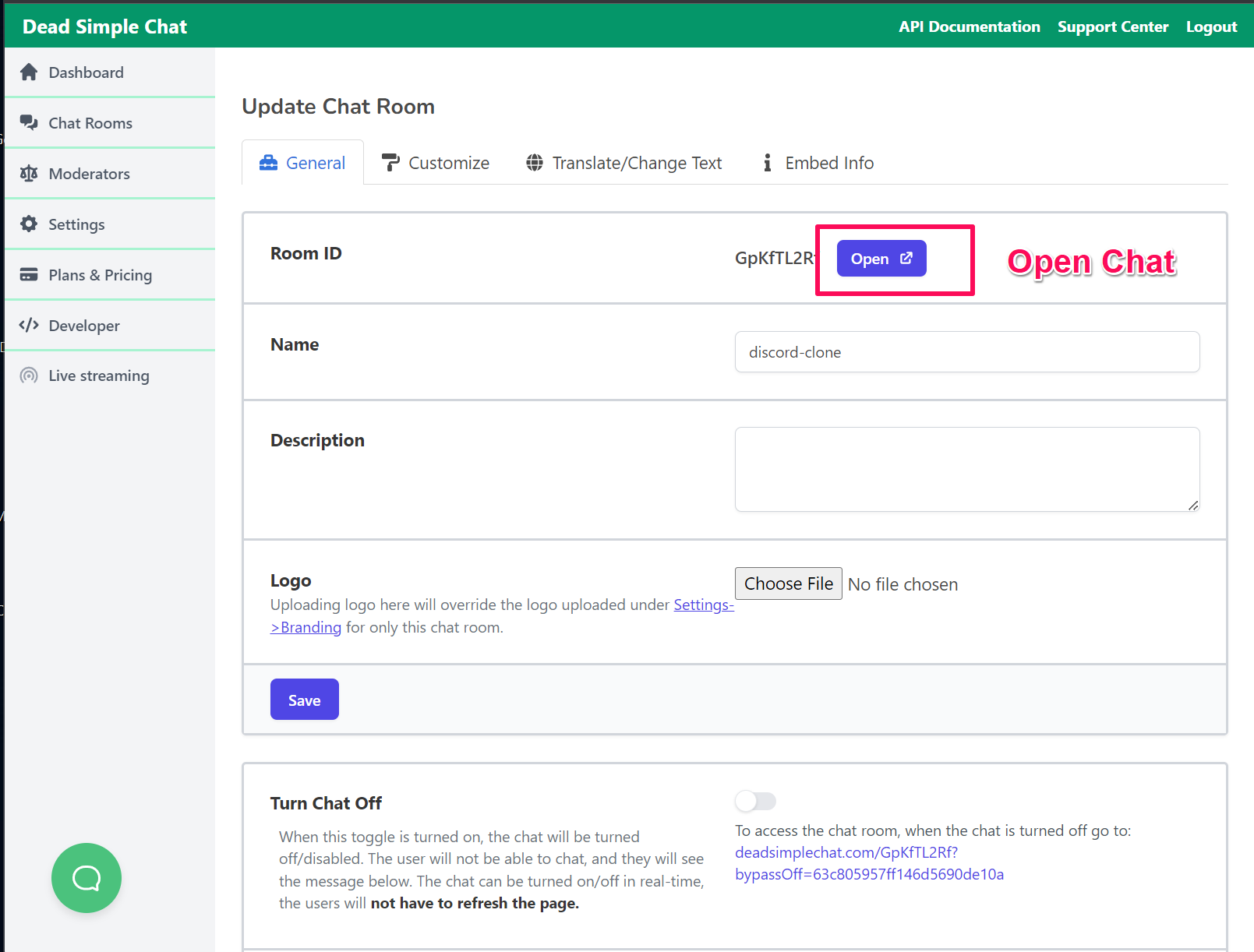The image size is (1254, 952).
Task: Click the Chat Rooms speech bubbles icon
Action: click(29, 123)
